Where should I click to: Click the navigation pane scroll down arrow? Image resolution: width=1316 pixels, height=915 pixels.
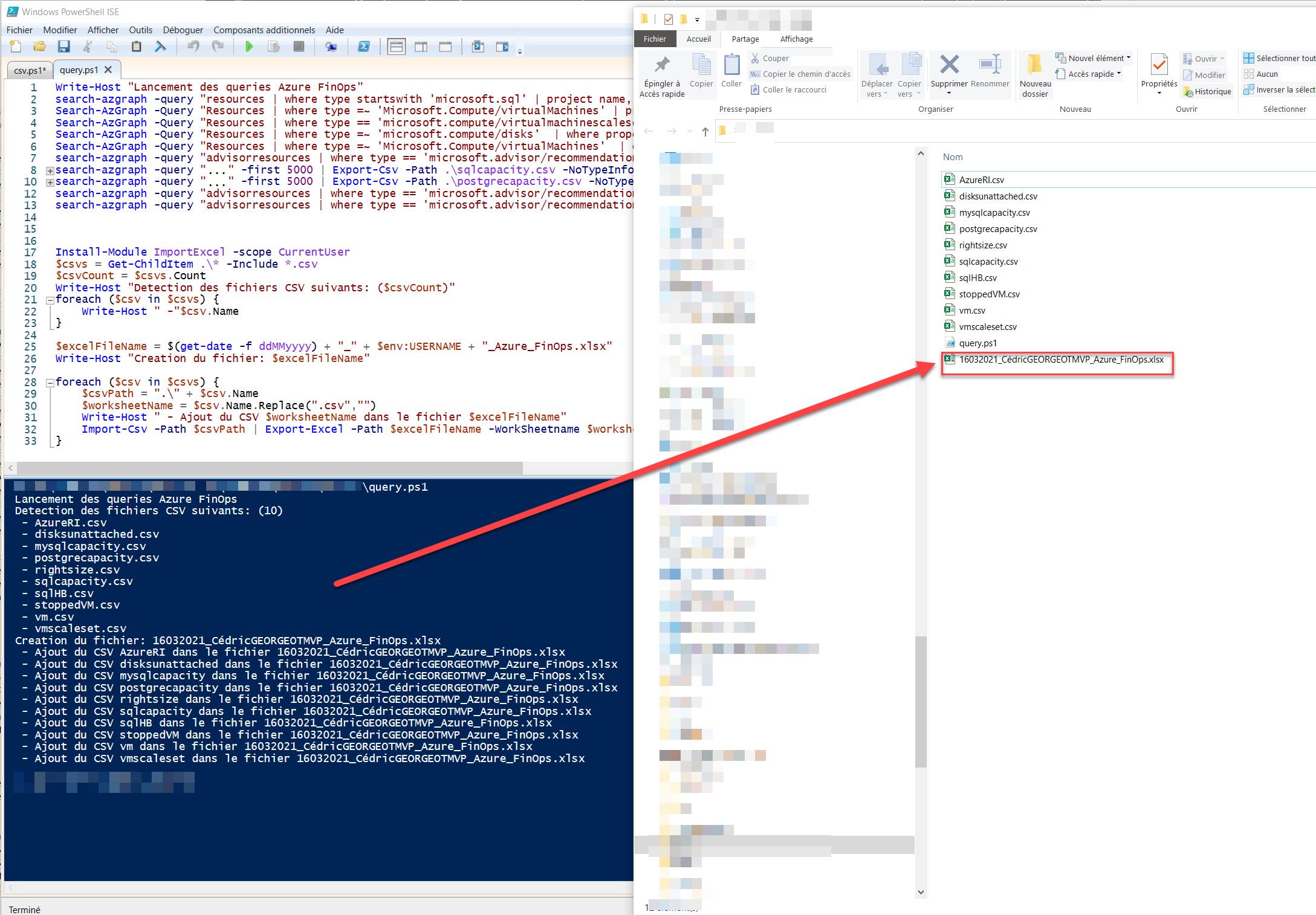point(921,892)
